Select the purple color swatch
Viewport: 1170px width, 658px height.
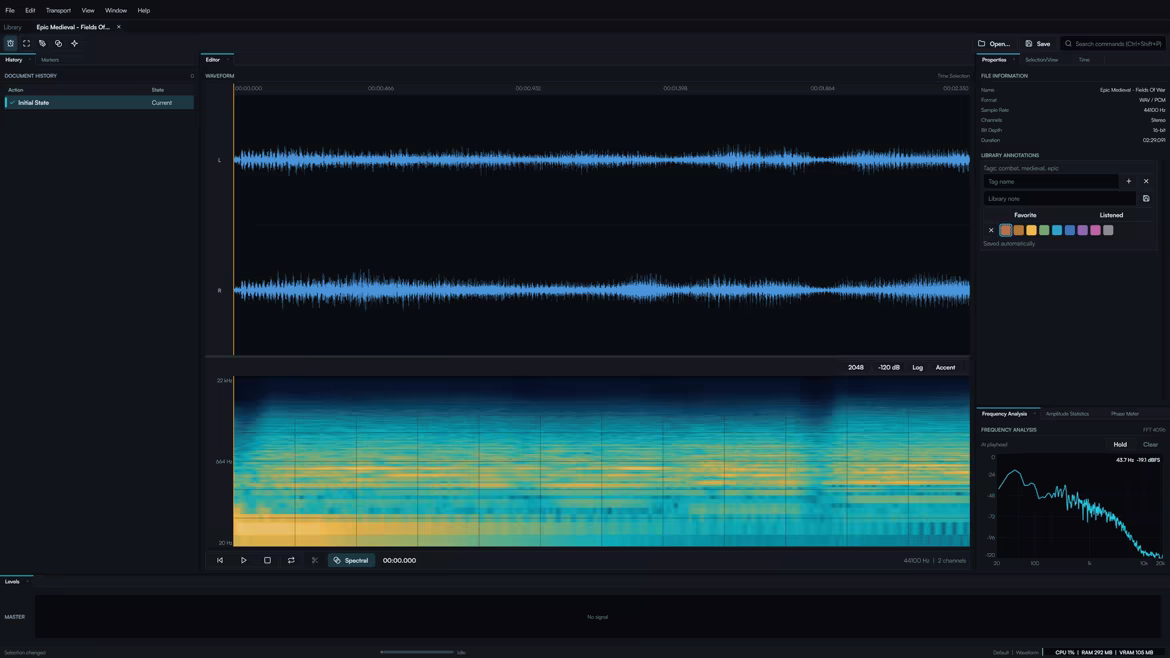pos(1082,231)
